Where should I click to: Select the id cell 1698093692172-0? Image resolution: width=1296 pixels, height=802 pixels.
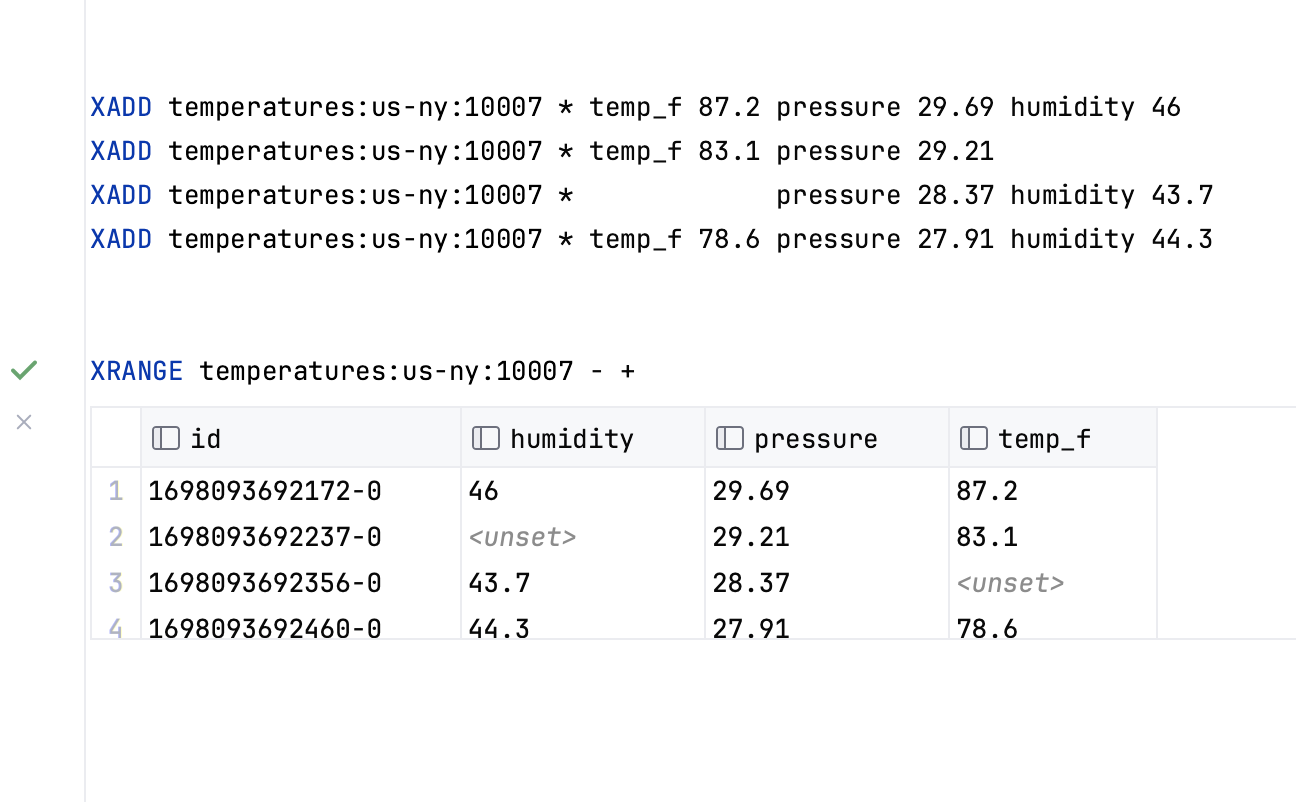(264, 491)
